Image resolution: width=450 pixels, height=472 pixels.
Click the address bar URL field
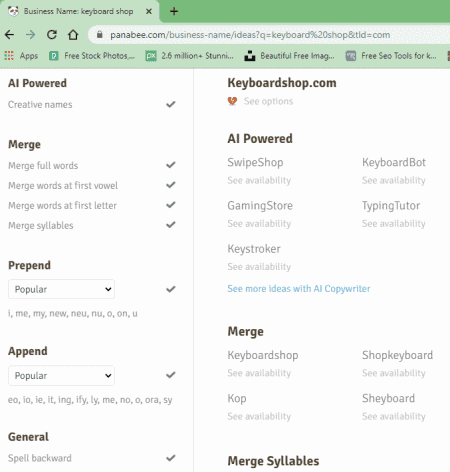250,35
